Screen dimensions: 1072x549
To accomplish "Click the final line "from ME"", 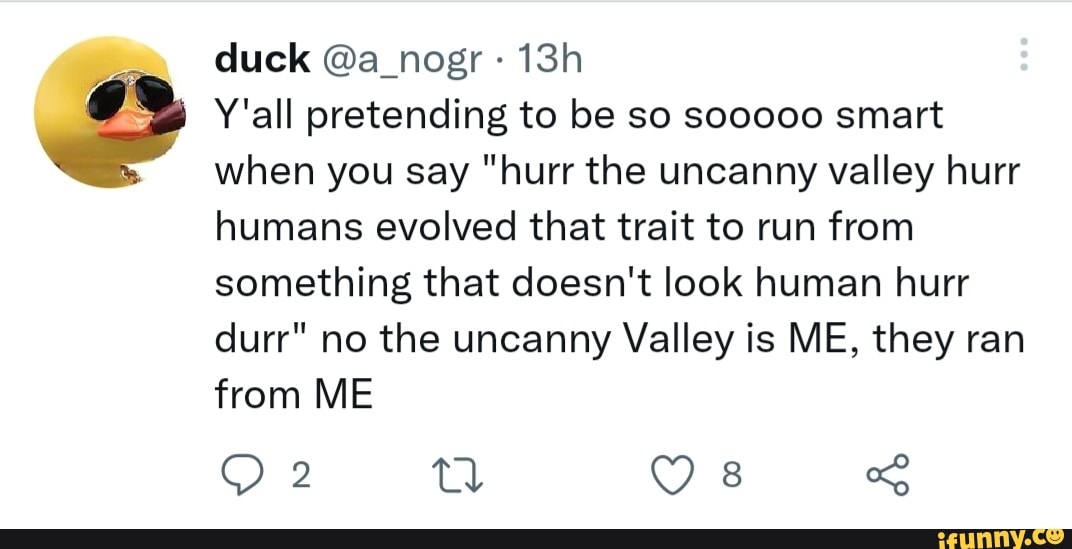I will 294,397.
